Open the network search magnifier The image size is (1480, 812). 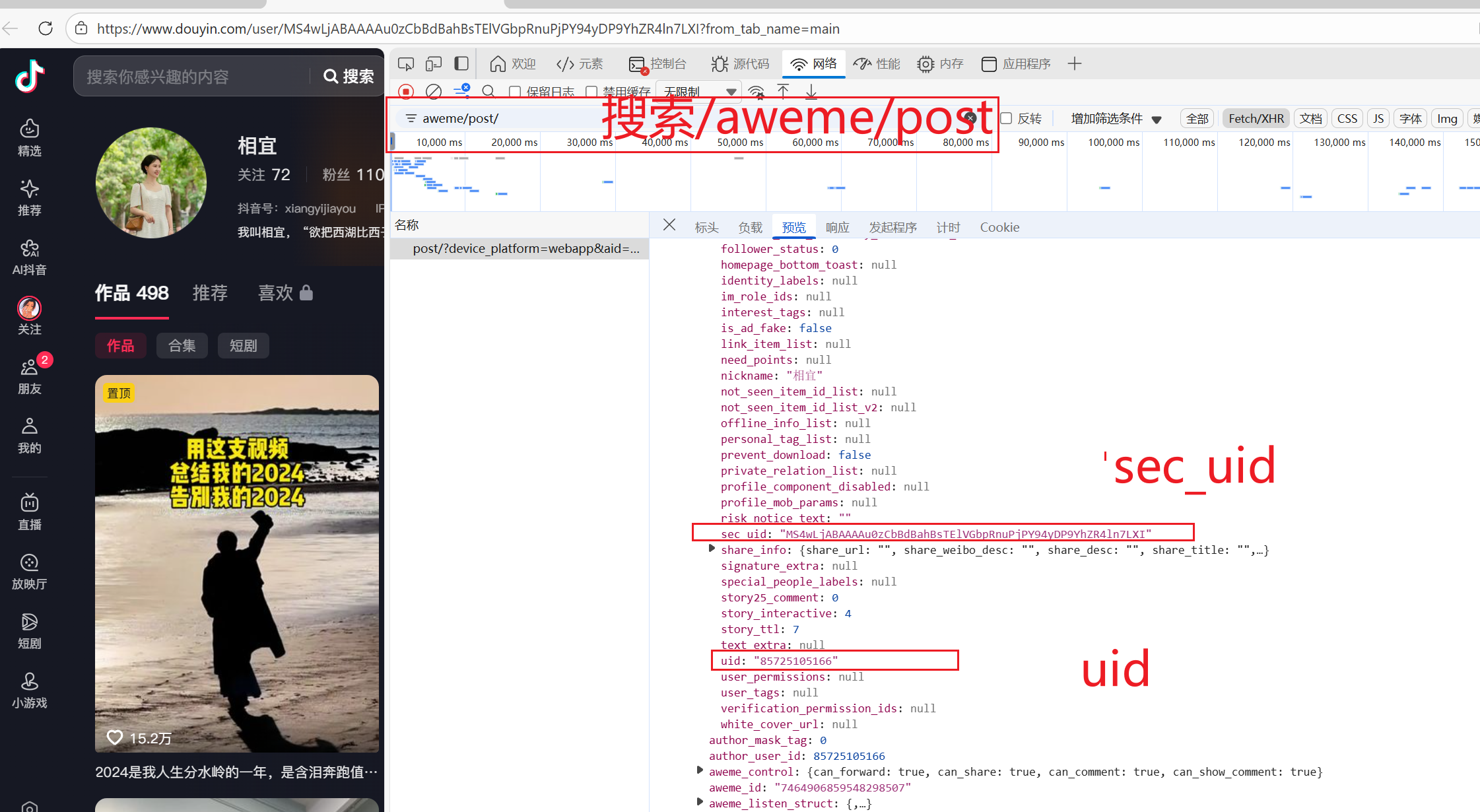488,92
